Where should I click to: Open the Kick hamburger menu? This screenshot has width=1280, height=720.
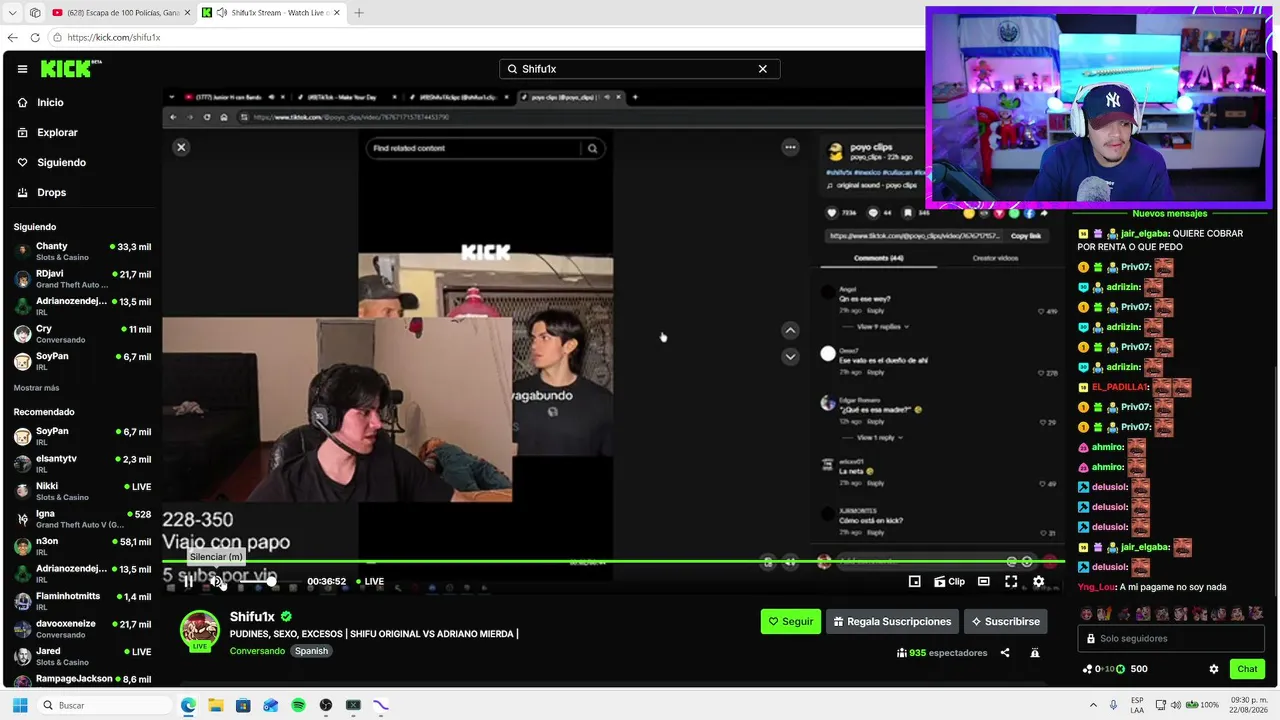[x=22, y=69]
